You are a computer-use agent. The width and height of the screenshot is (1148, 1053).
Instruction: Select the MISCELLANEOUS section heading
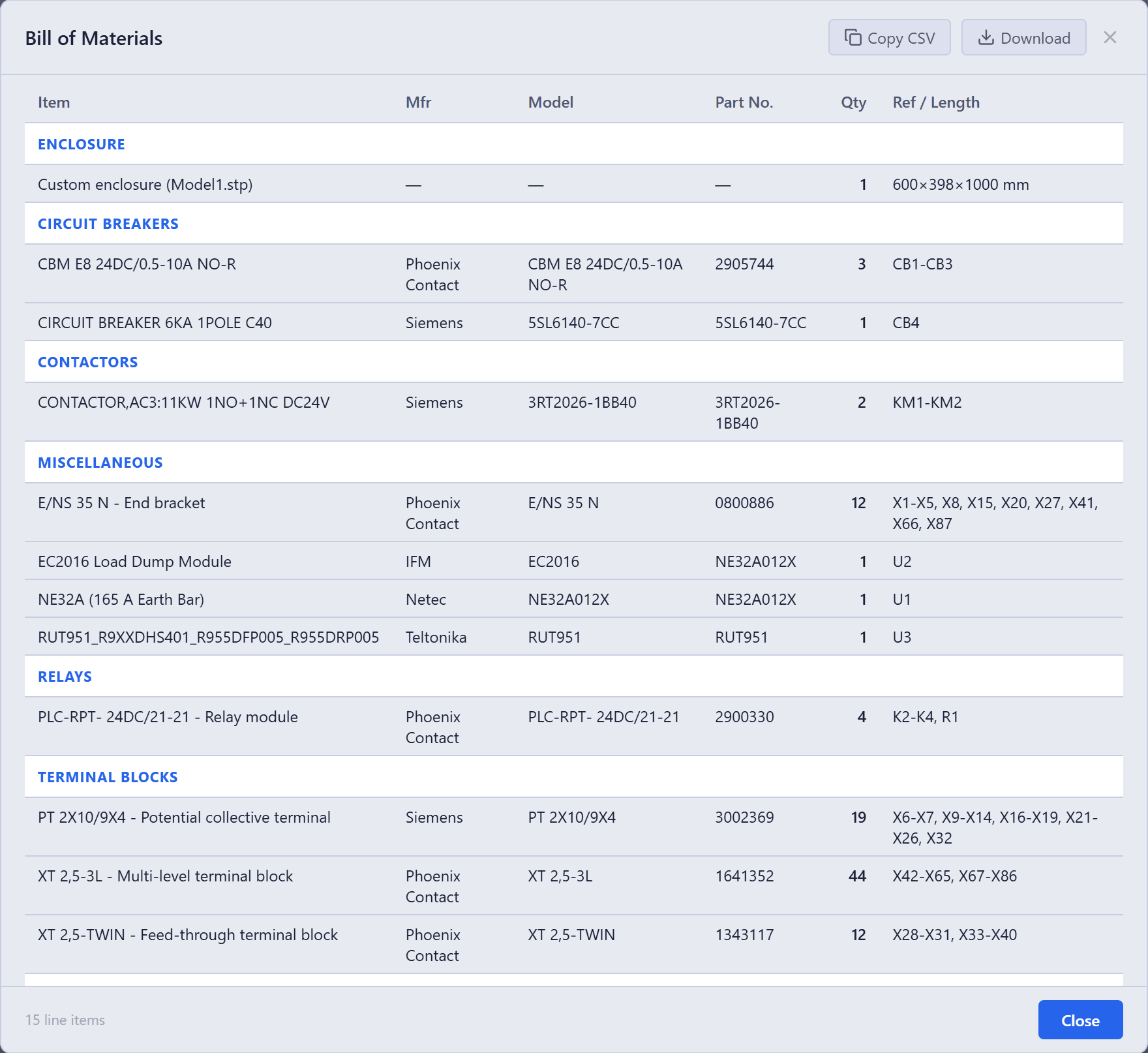tap(100, 463)
